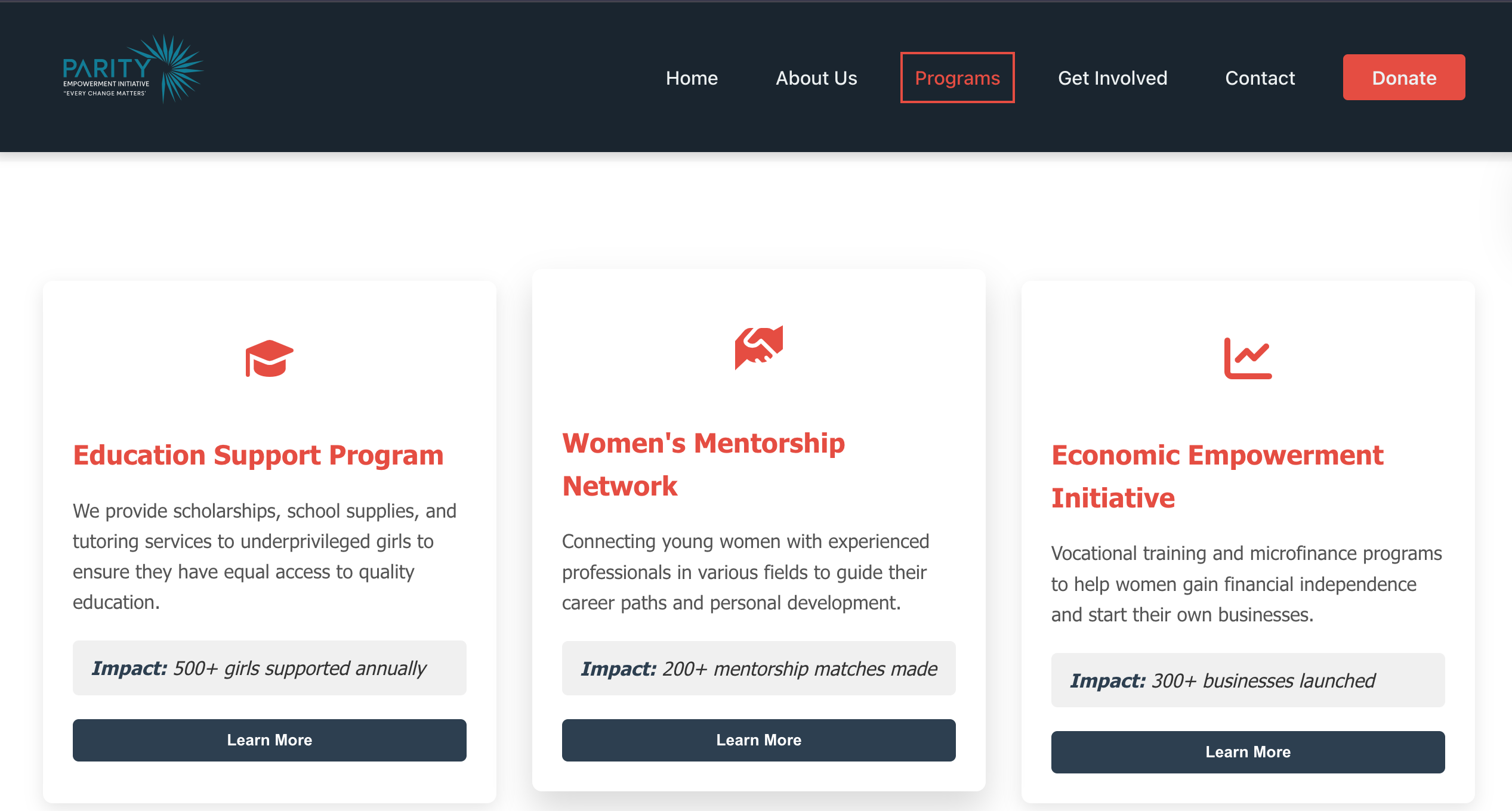1512x811 pixels.
Task: Navigate to About Us
Action: tap(816, 78)
